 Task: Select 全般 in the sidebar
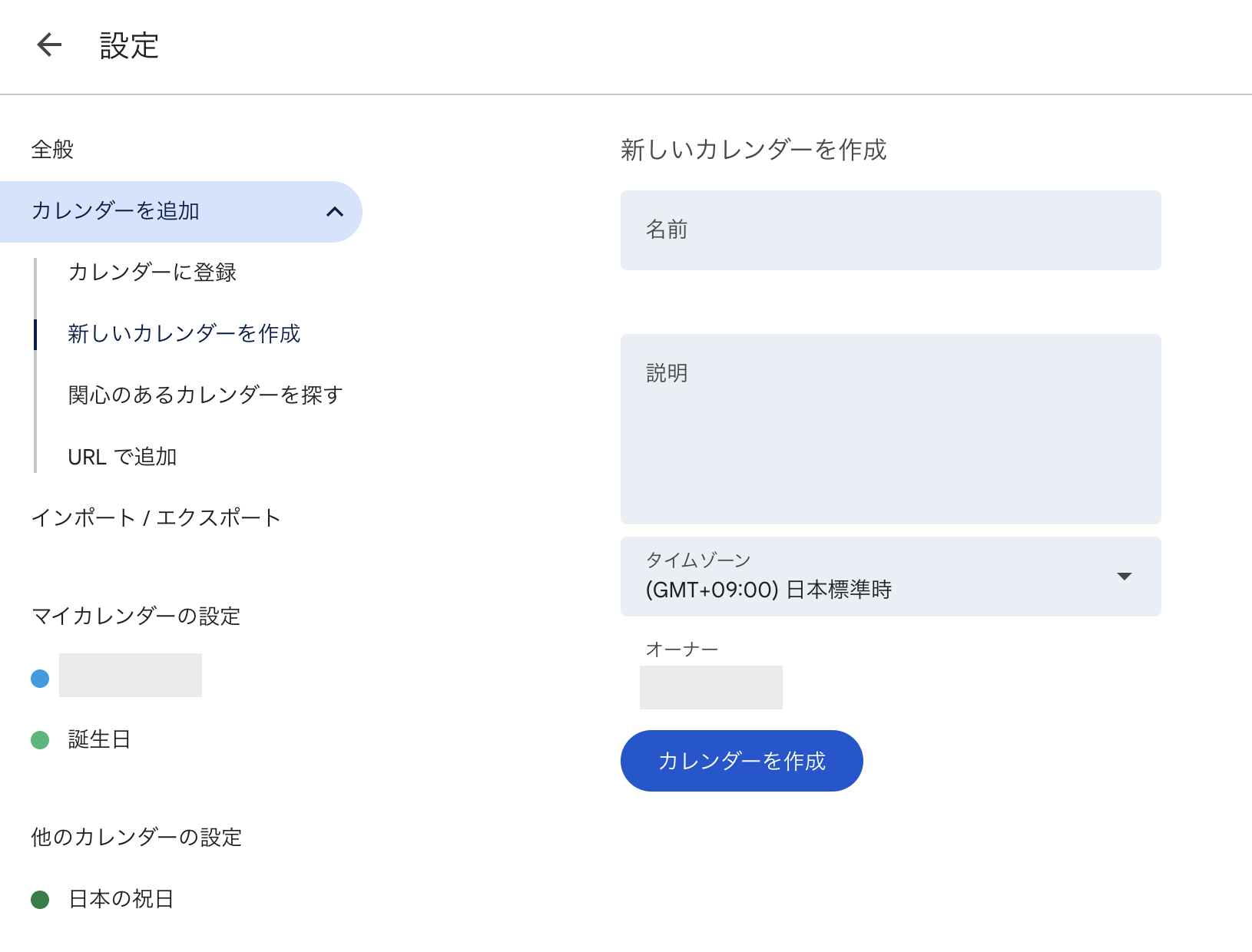coord(51,150)
